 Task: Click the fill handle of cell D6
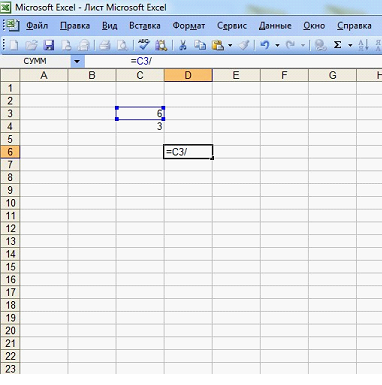point(212,158)
